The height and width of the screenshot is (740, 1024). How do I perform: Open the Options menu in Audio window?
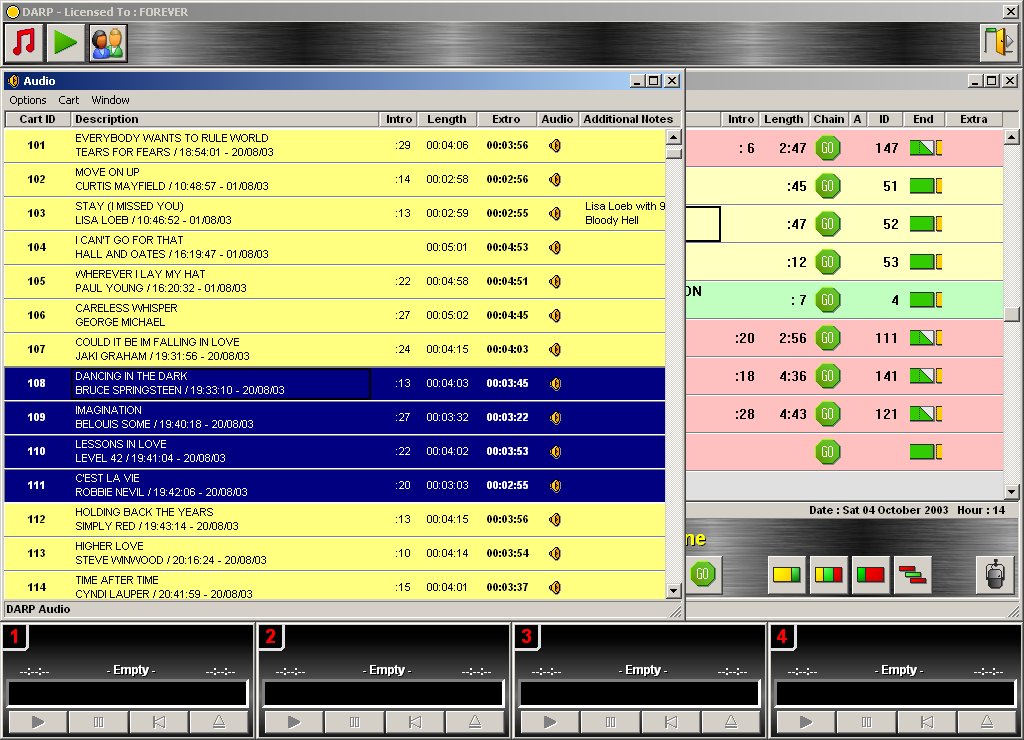click(28, 100)
